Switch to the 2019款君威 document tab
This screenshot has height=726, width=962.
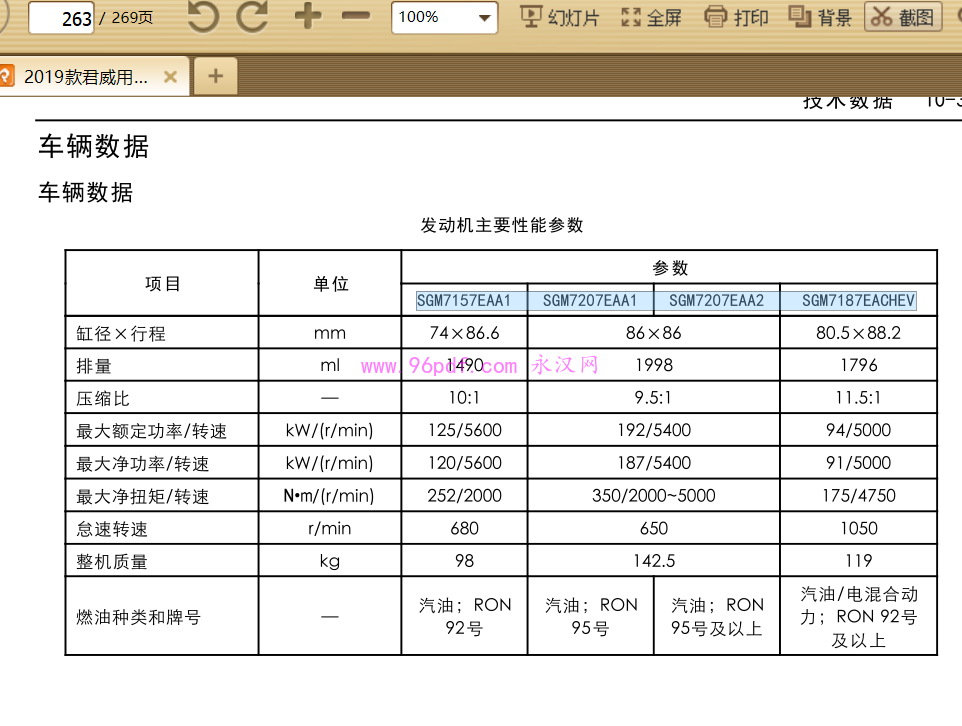tap(86, 77)
